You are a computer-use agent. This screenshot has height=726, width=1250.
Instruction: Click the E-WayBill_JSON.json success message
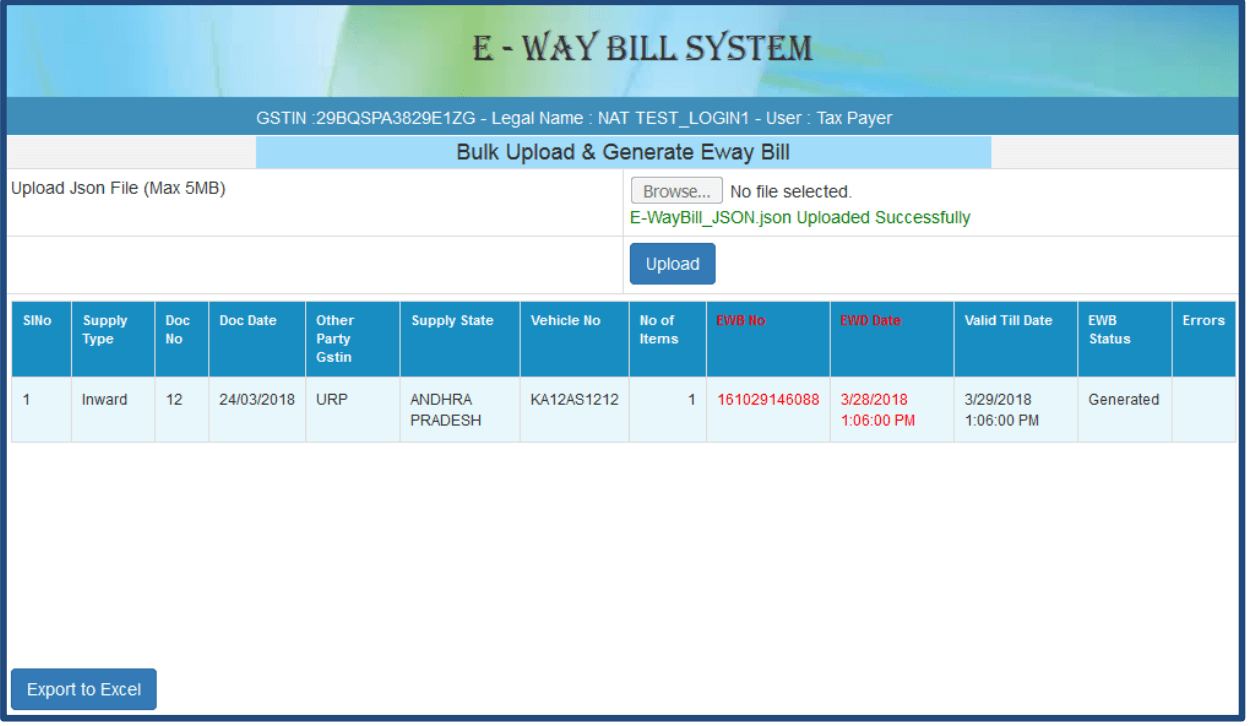coord(799,217)
